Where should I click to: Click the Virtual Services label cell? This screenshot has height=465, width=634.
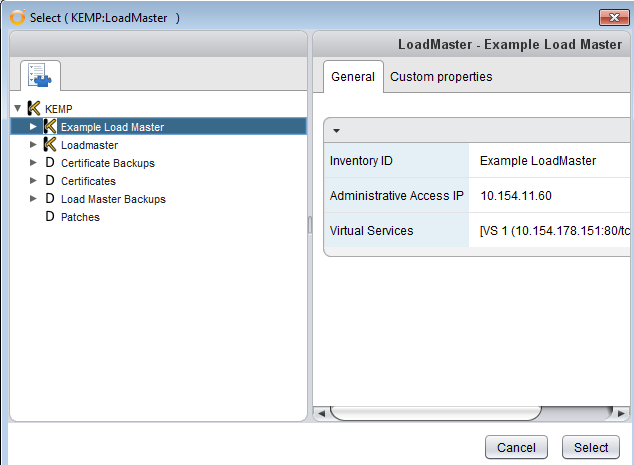[x=397, y=230]
